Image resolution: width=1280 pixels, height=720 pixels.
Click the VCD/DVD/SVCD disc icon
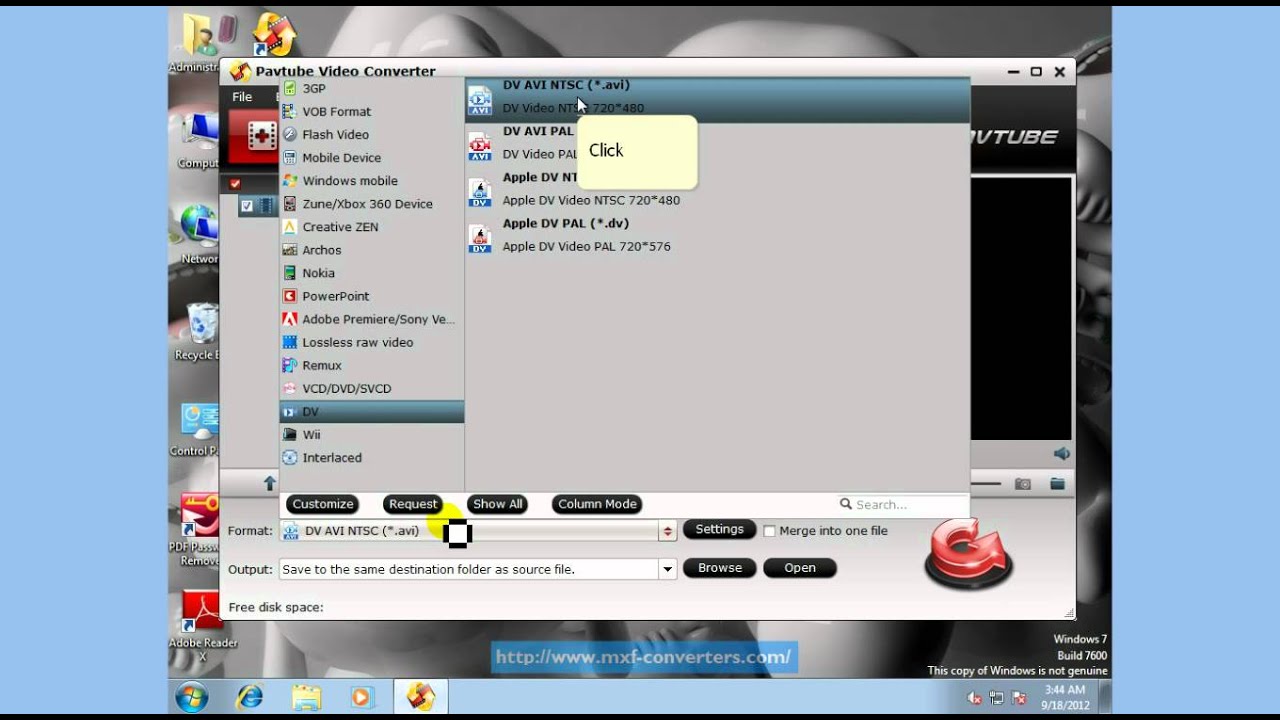290,388
